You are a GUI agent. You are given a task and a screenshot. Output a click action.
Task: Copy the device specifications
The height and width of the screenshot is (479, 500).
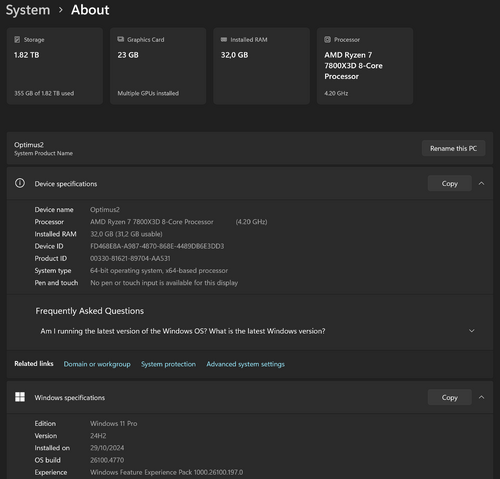(450, 183)
